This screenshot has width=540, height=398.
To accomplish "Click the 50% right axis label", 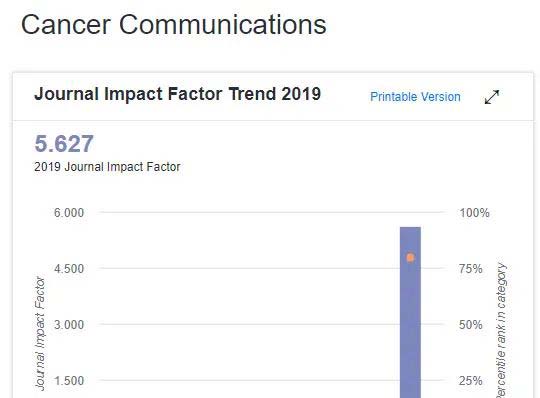I will 471,325.
